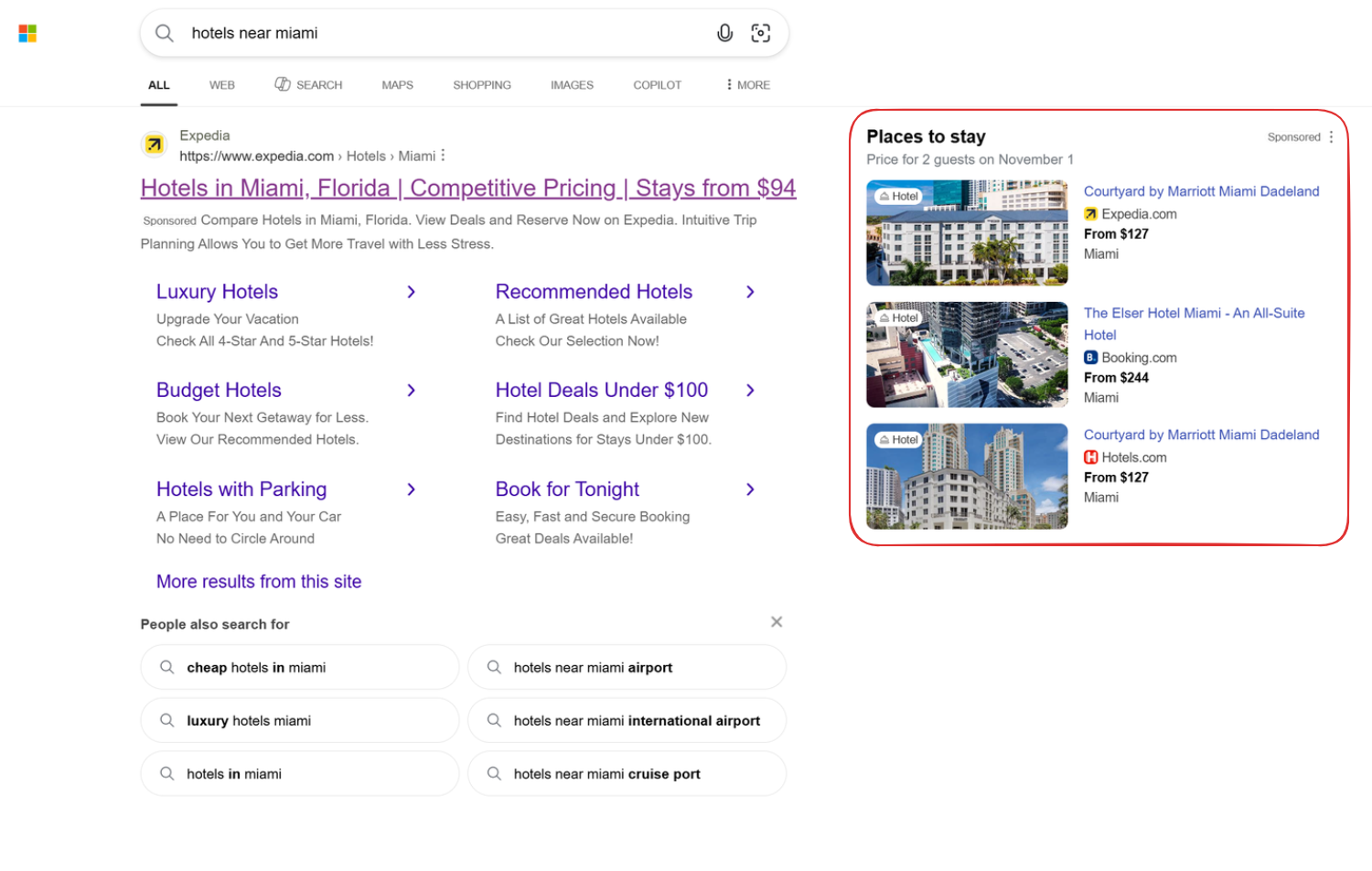The image size is (1372, 871).
Task: Click the Places to stay heading
Action: pyautogui.click(x=926, y=136)
